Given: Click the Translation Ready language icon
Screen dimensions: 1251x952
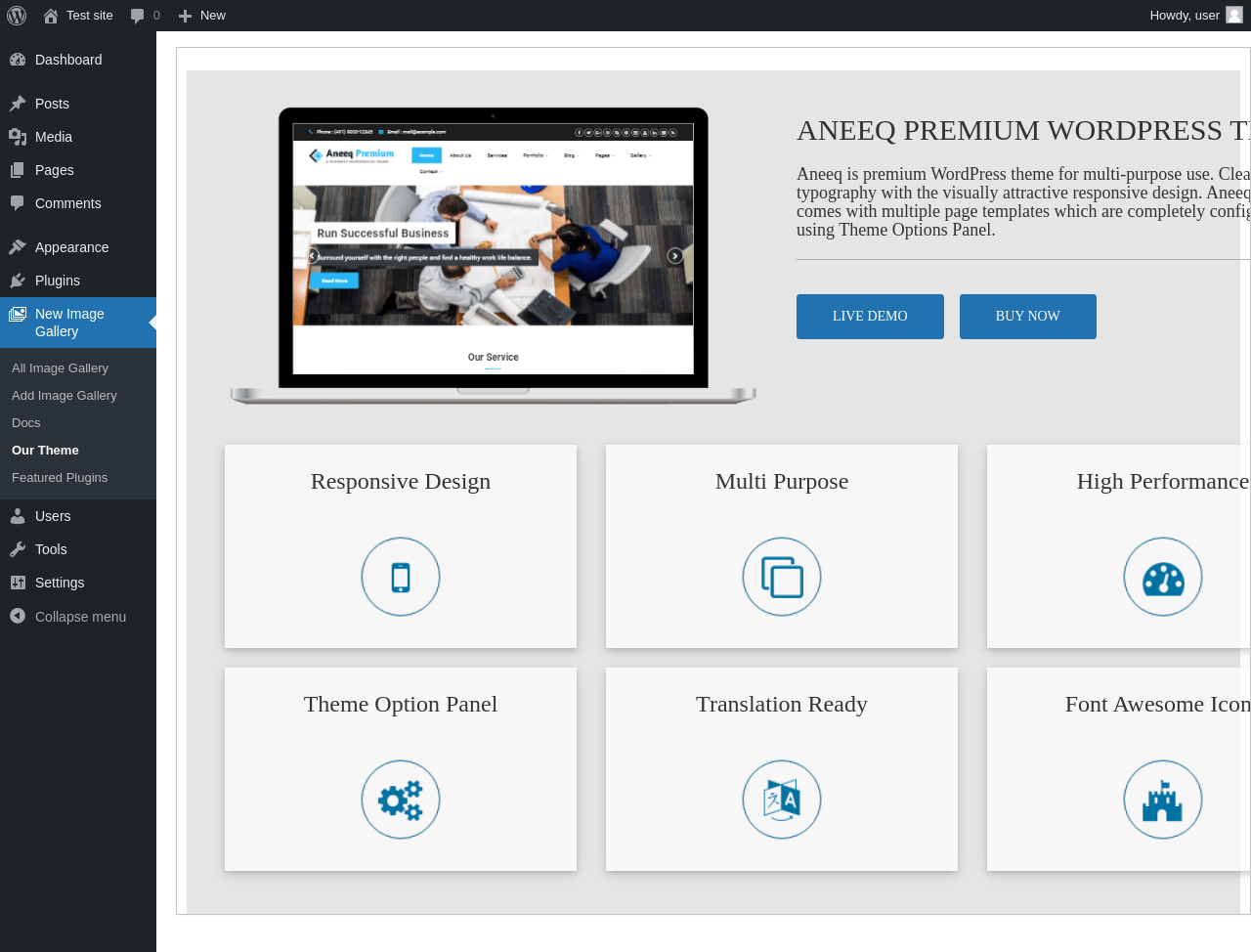Looking at the screenshot, I should 782,800.
